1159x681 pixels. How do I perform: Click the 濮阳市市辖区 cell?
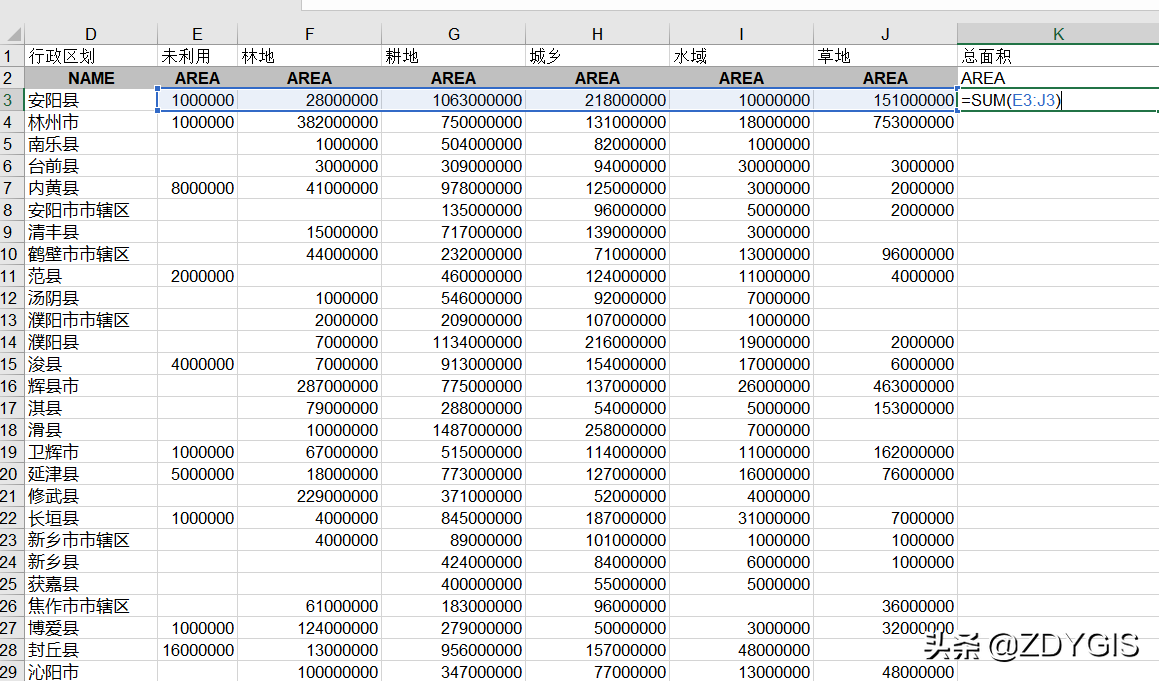point(91,320)
